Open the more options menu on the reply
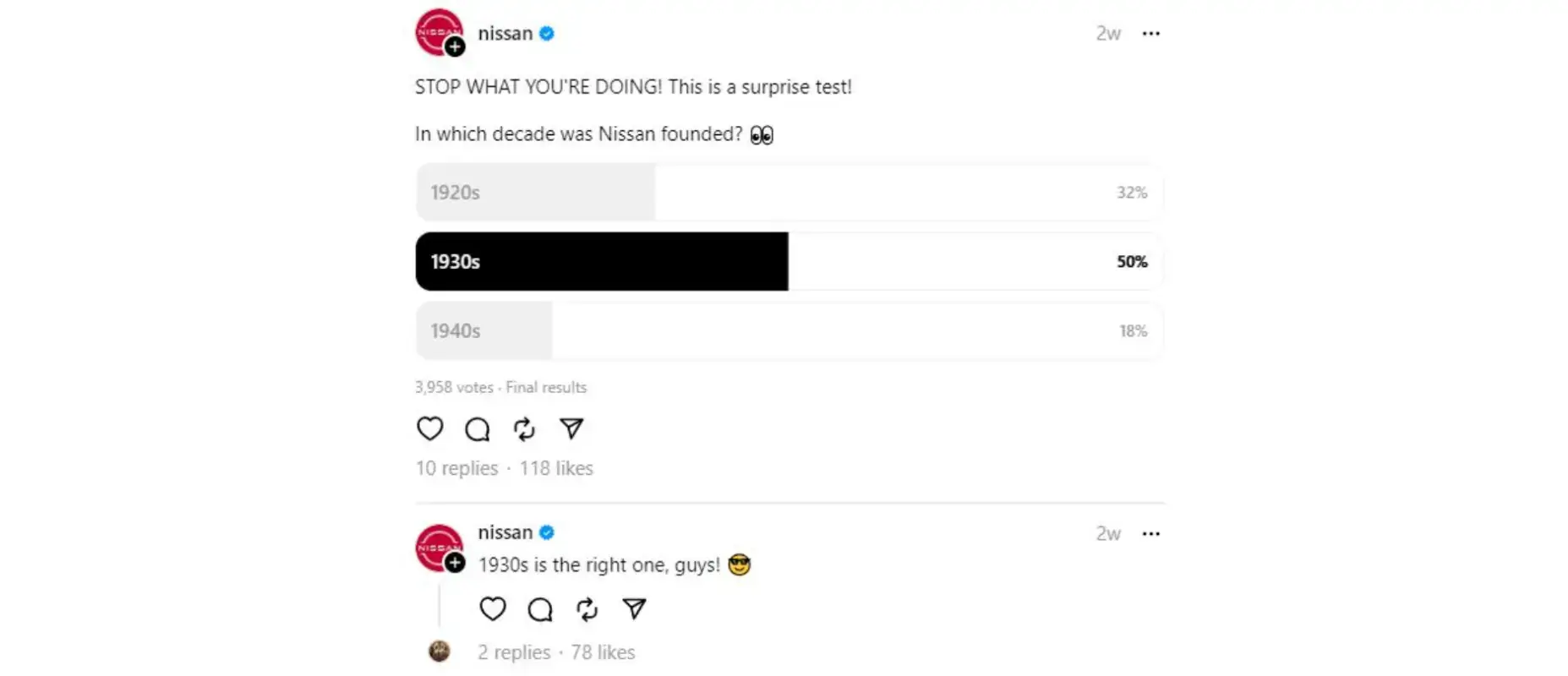1568x676 pixels. [1151, 533]
